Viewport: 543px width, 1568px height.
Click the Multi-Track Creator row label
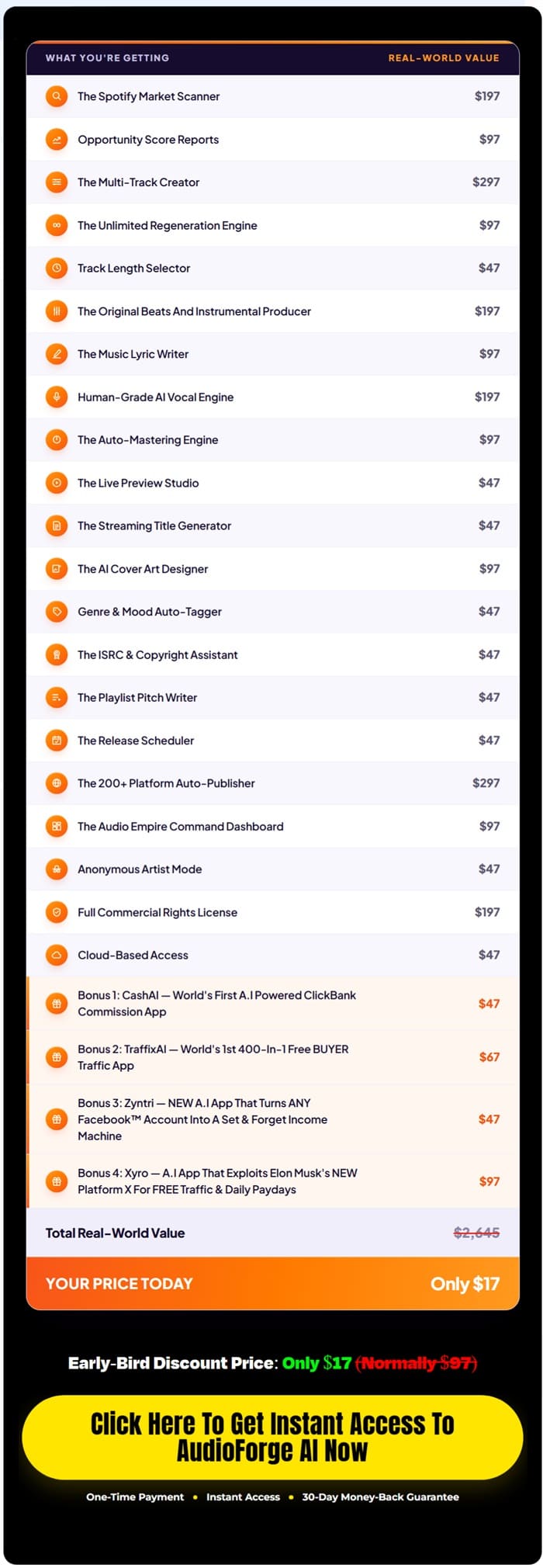pyautogui.click(x=139, y=182)
